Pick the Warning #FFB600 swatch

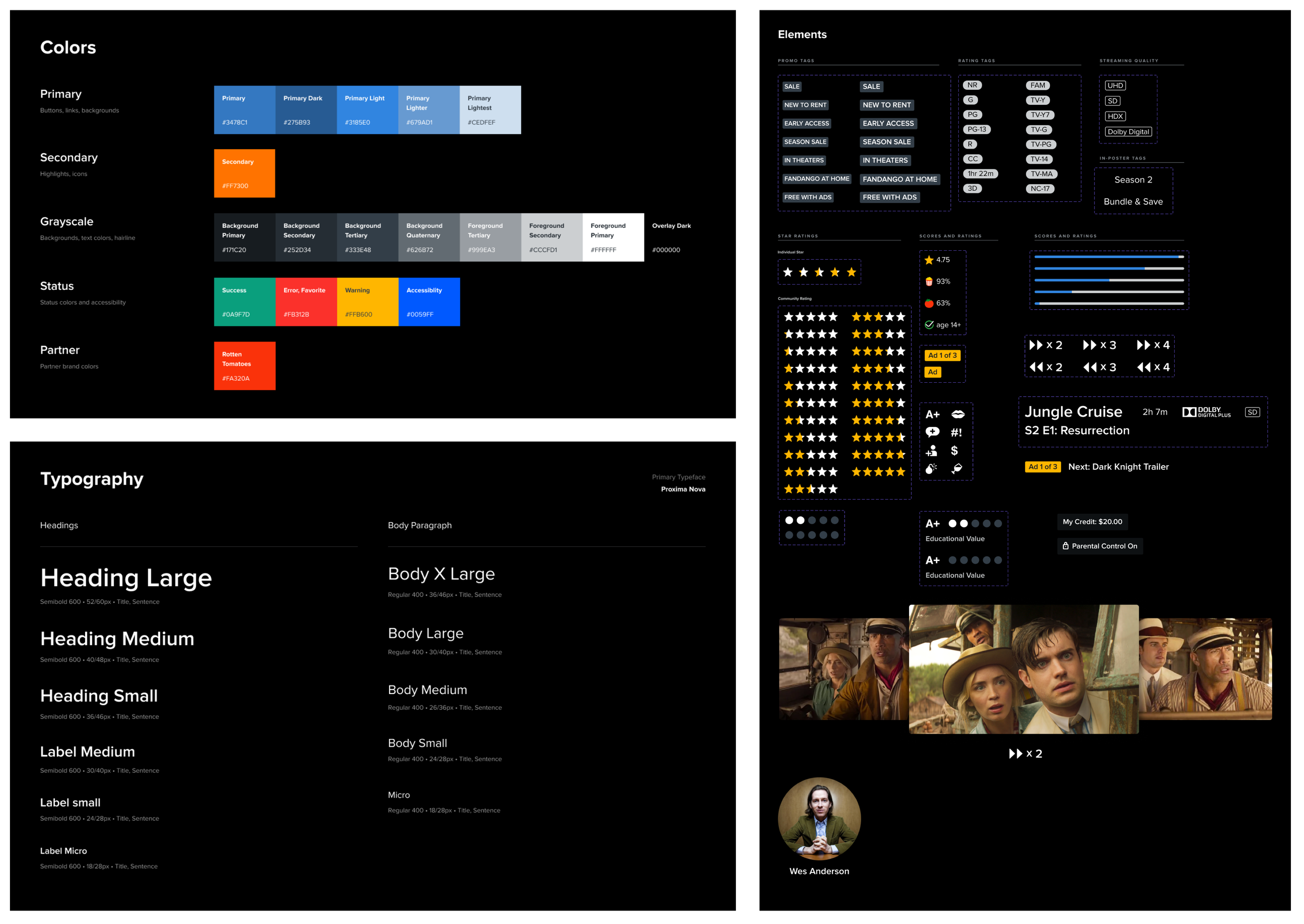pos(368,302)
